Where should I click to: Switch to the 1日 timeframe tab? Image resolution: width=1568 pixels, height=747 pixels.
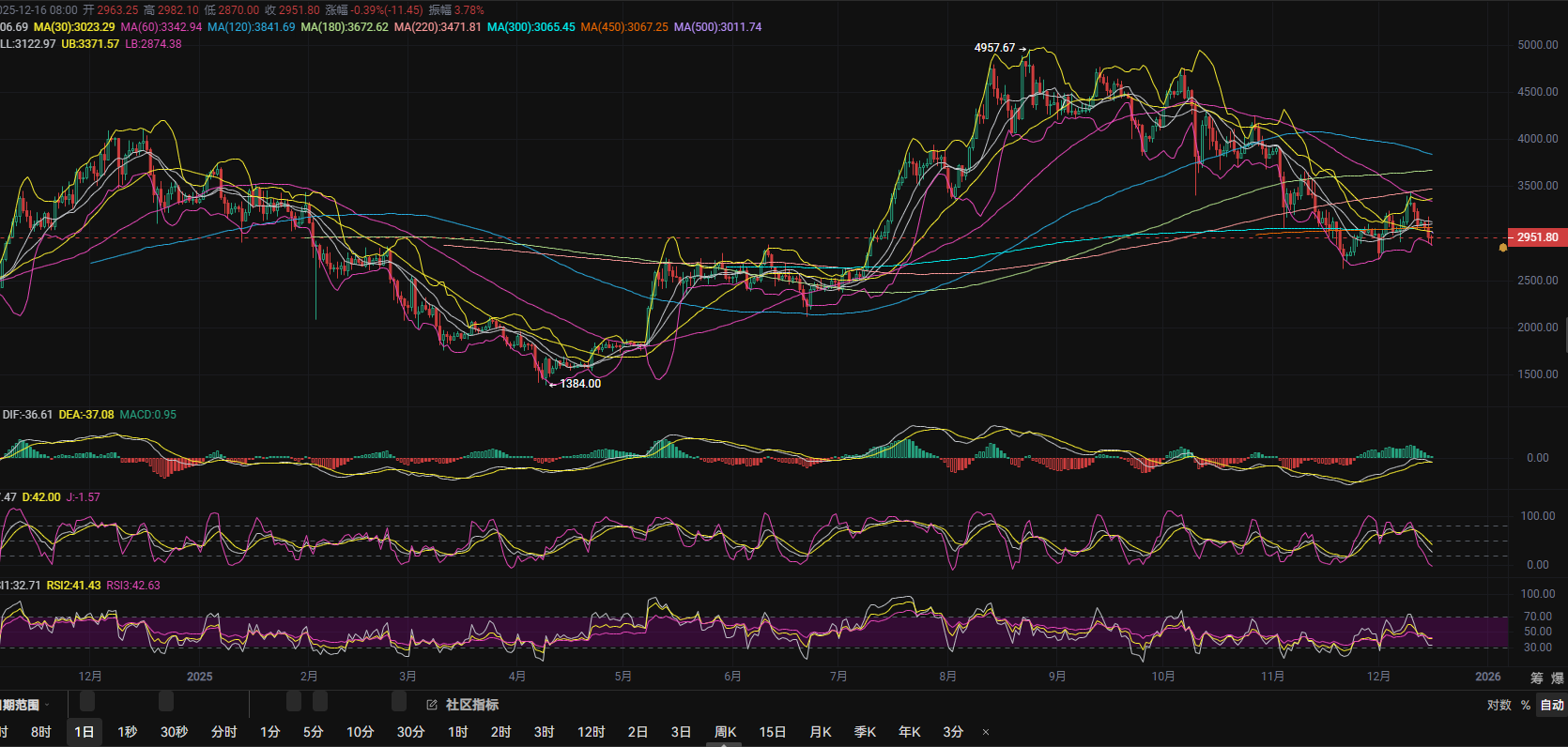(x=85, y=732)
